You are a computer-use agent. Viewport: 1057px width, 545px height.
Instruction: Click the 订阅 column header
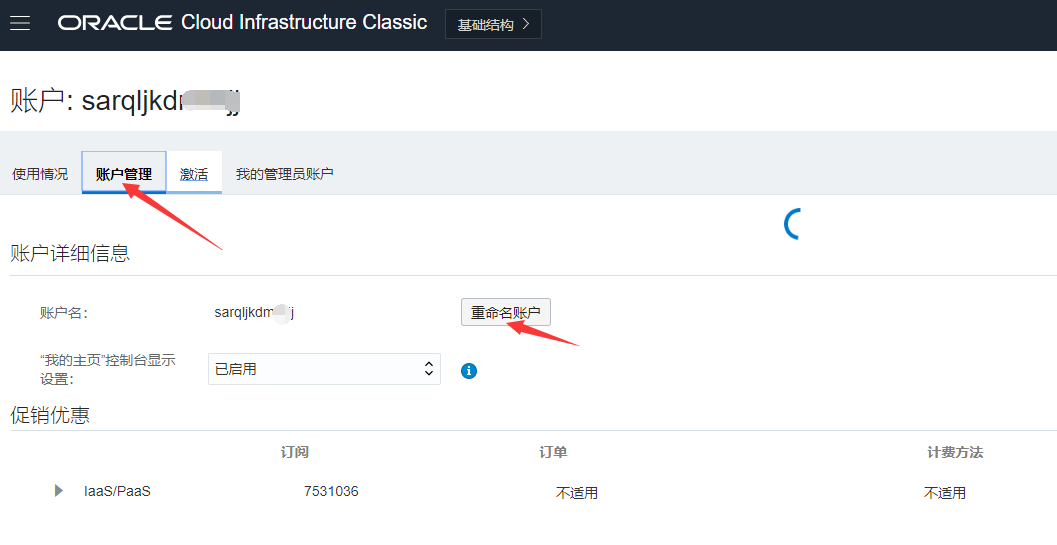295,452
